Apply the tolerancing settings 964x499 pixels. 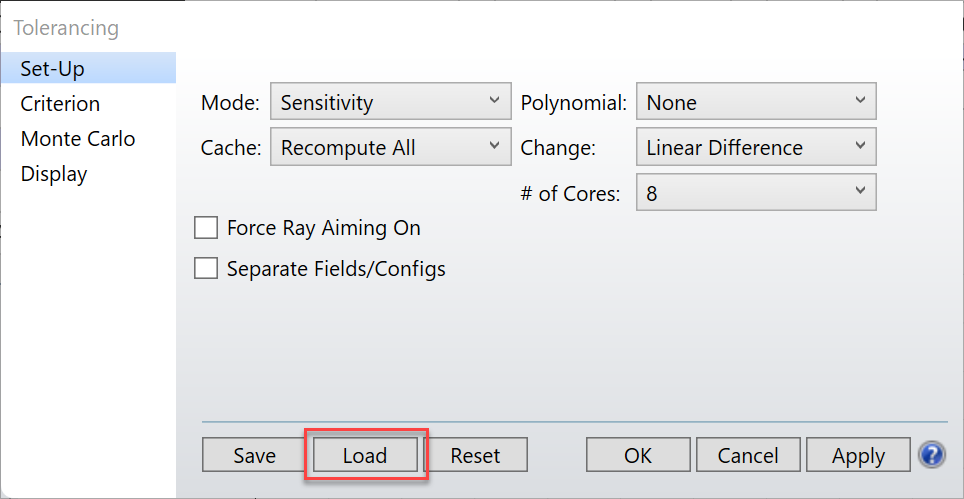pos(858,455)
